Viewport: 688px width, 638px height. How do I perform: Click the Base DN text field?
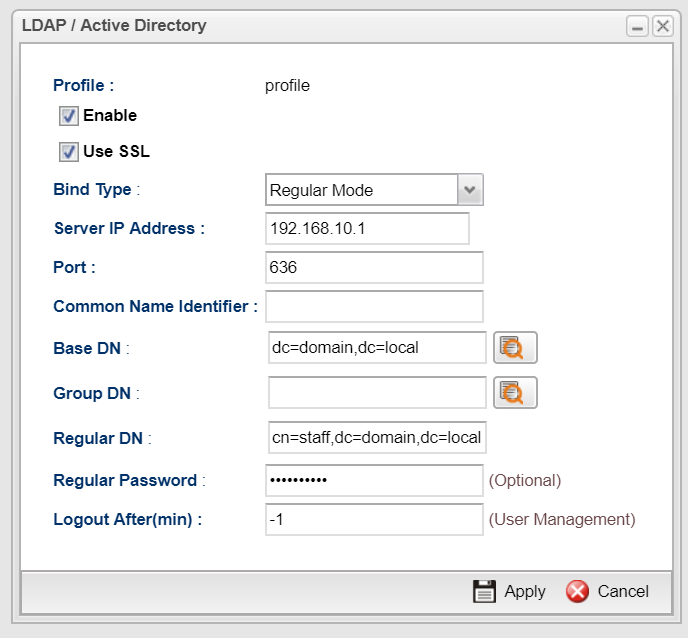[x=377, y=348]
